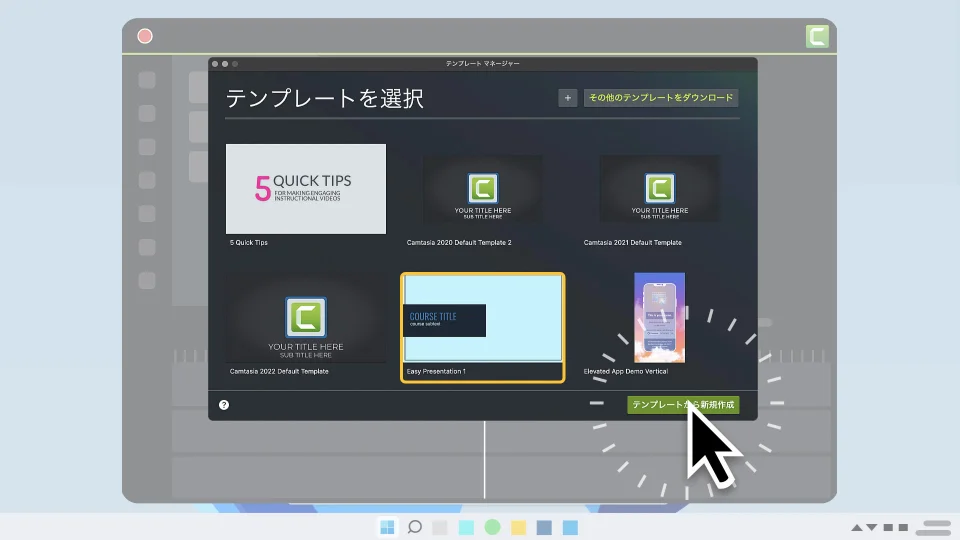
Task: Click the up triangle in the system tray
Action: pyautogui.click(x=857, y=527)
